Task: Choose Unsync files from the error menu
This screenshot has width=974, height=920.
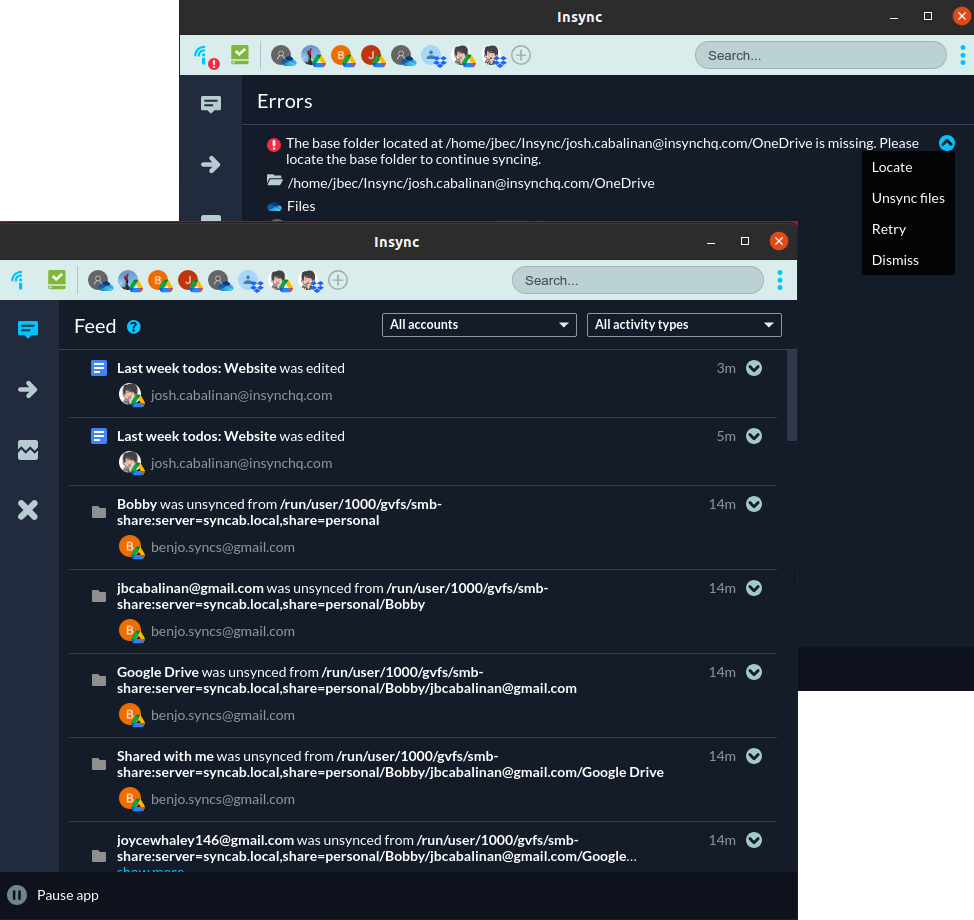Action: 908,198
